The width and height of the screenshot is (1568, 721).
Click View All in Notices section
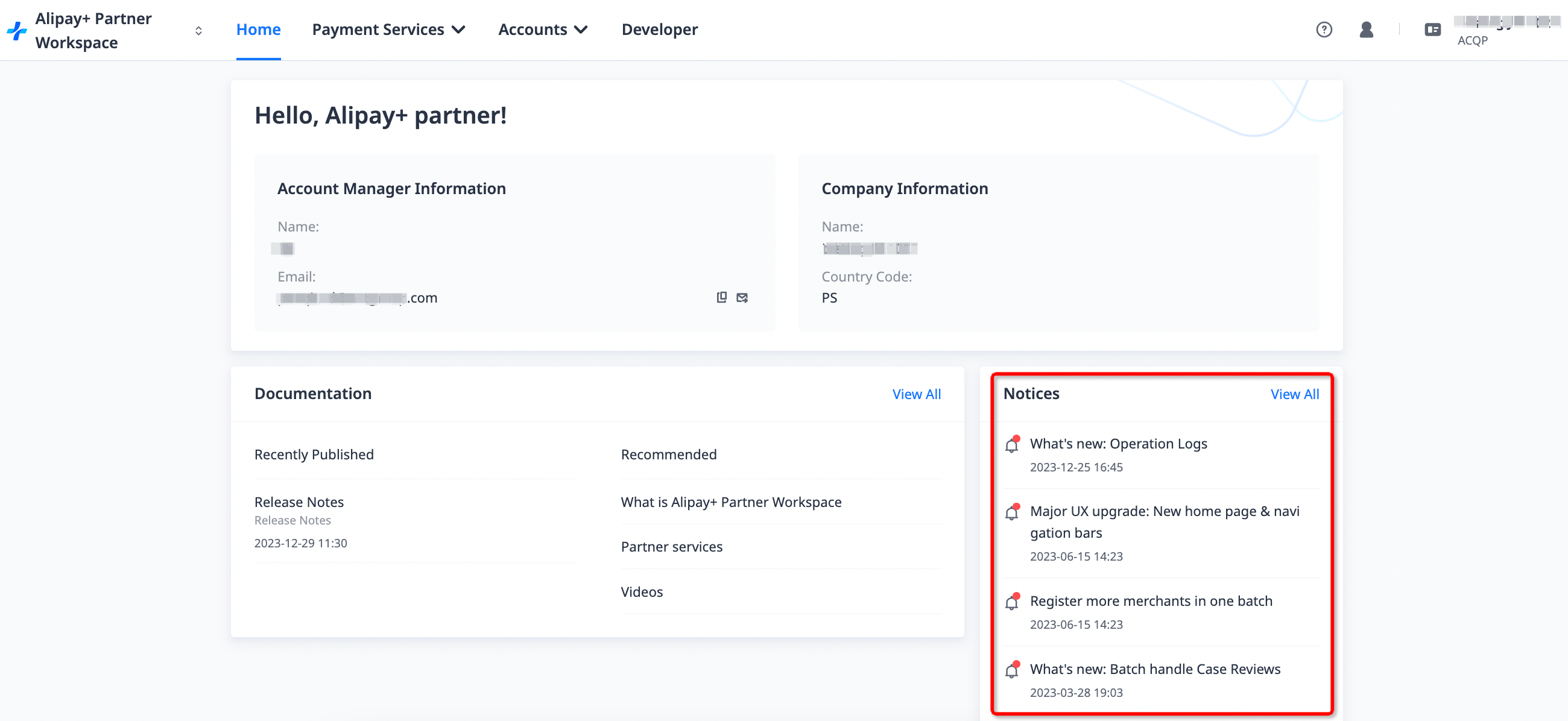point(1294,394)
